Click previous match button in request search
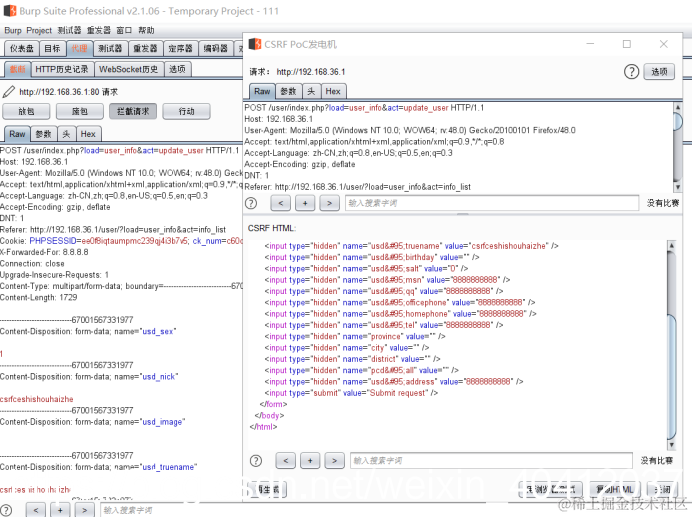 (x=281, y=203)
